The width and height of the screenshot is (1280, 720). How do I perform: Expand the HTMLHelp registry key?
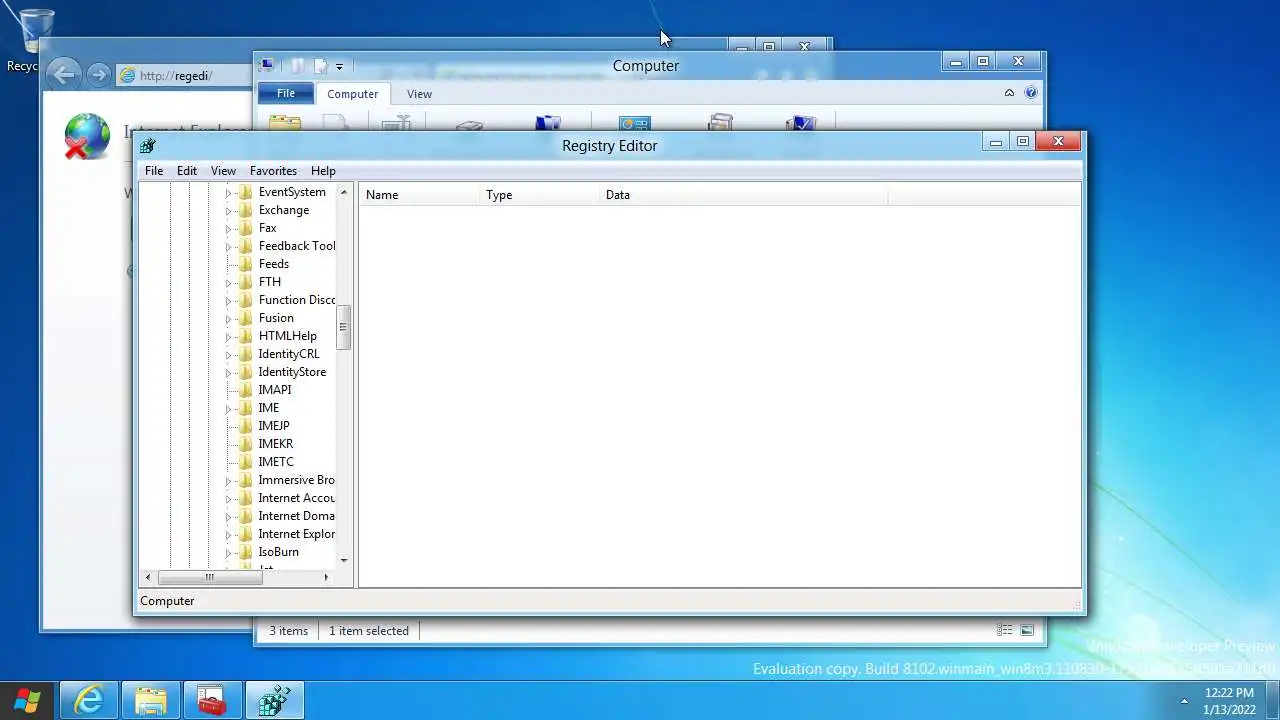228,337
